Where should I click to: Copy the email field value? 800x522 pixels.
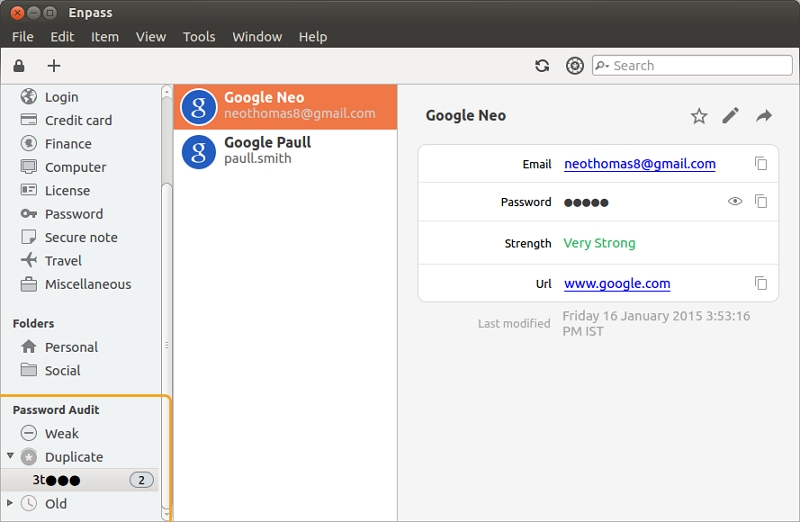point(761,163)
